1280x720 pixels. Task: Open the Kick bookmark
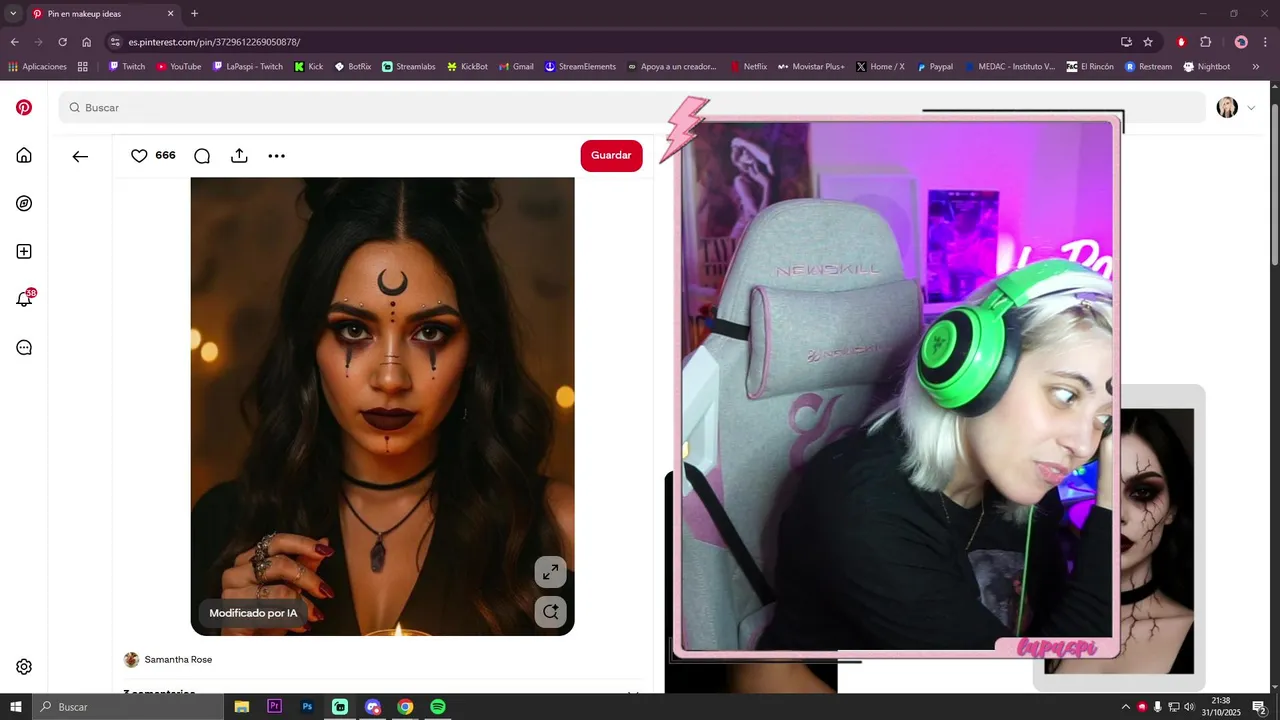coord(309,67)
